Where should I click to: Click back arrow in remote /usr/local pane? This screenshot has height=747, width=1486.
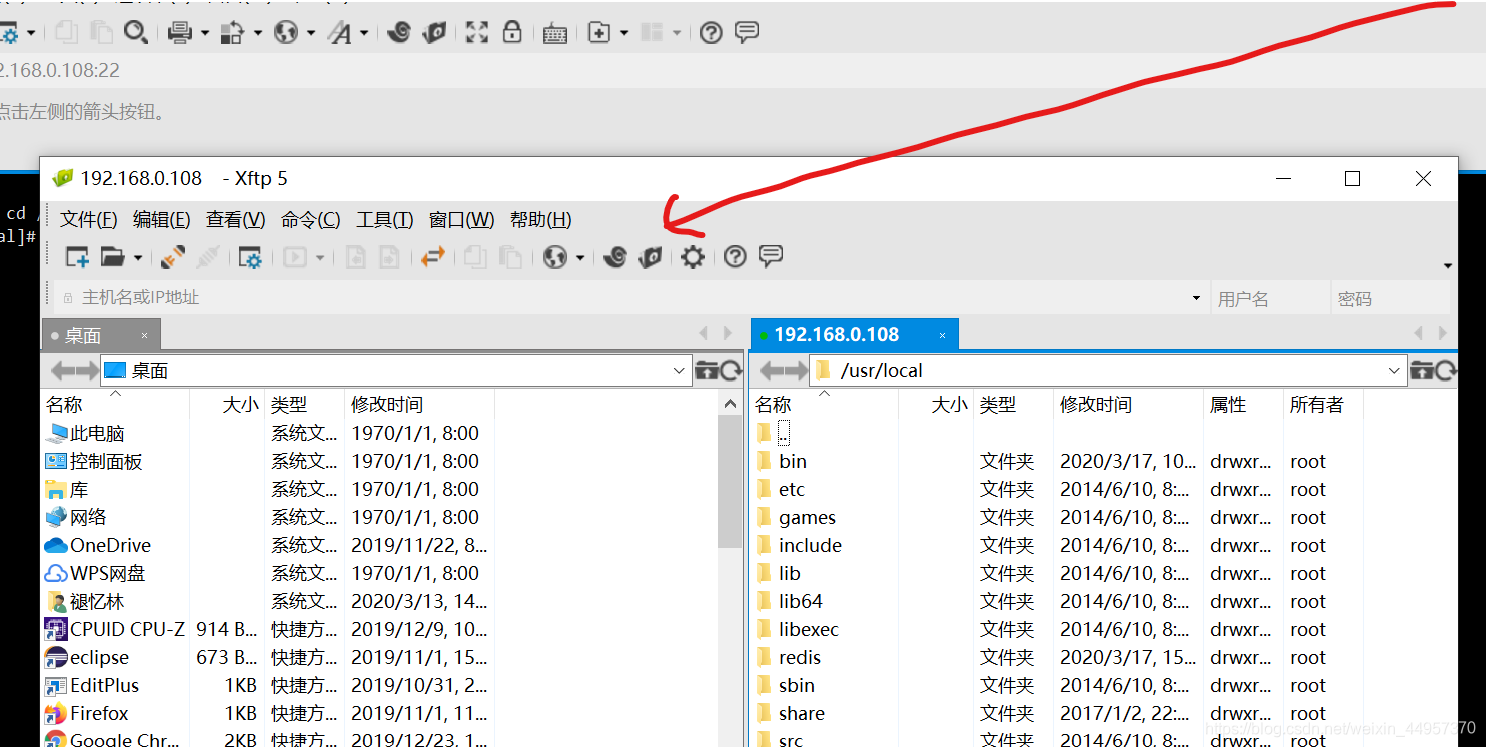[771, 371]
